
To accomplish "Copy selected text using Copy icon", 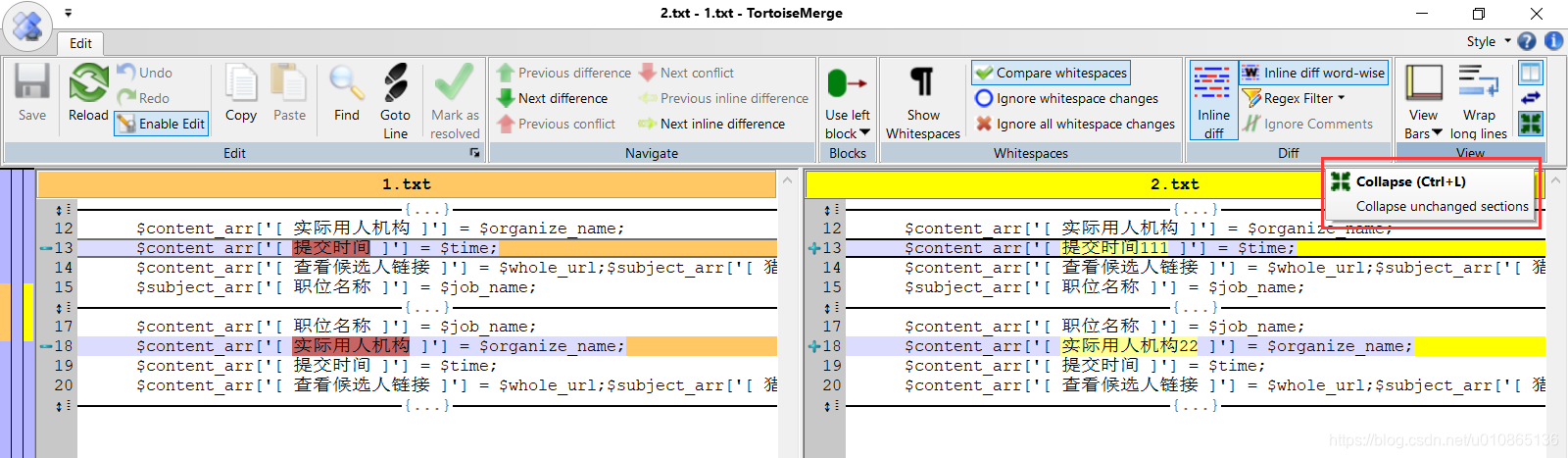I will coord(241,83).
